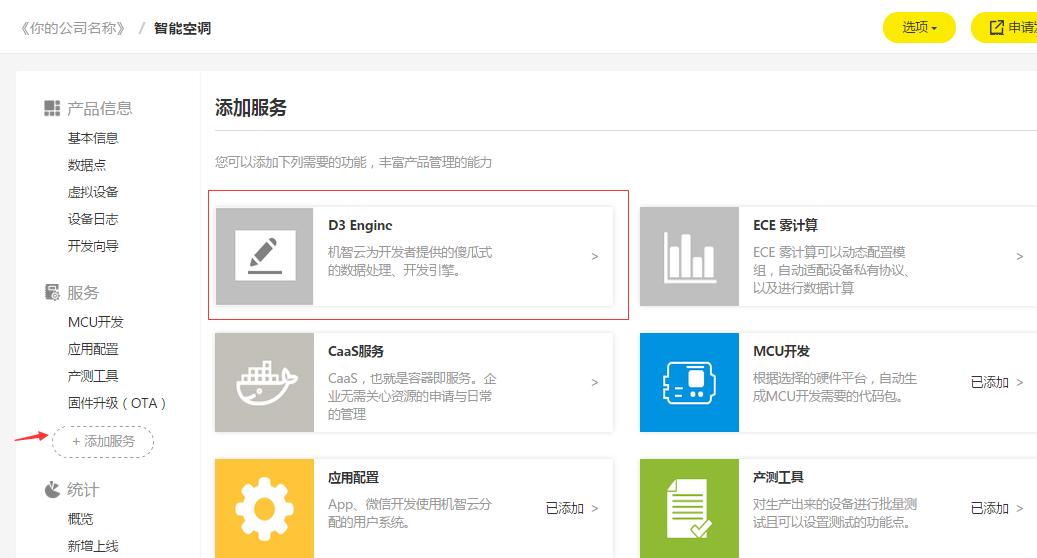Open the 选项 dropdown menu
Viewport: 1037px width, 558px height.
point(919,28)
